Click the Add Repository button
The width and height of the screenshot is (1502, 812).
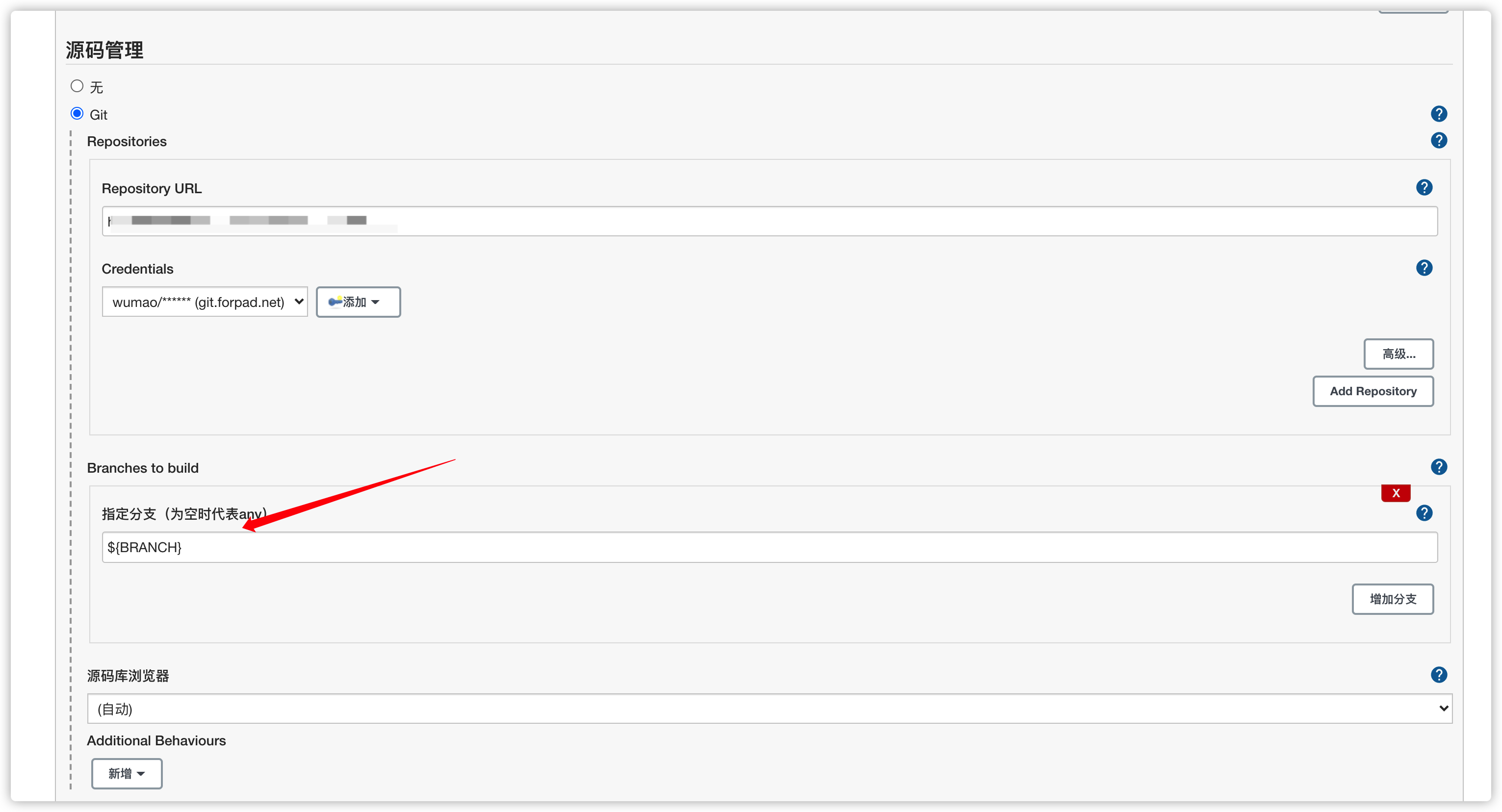tap(1373, 391)
